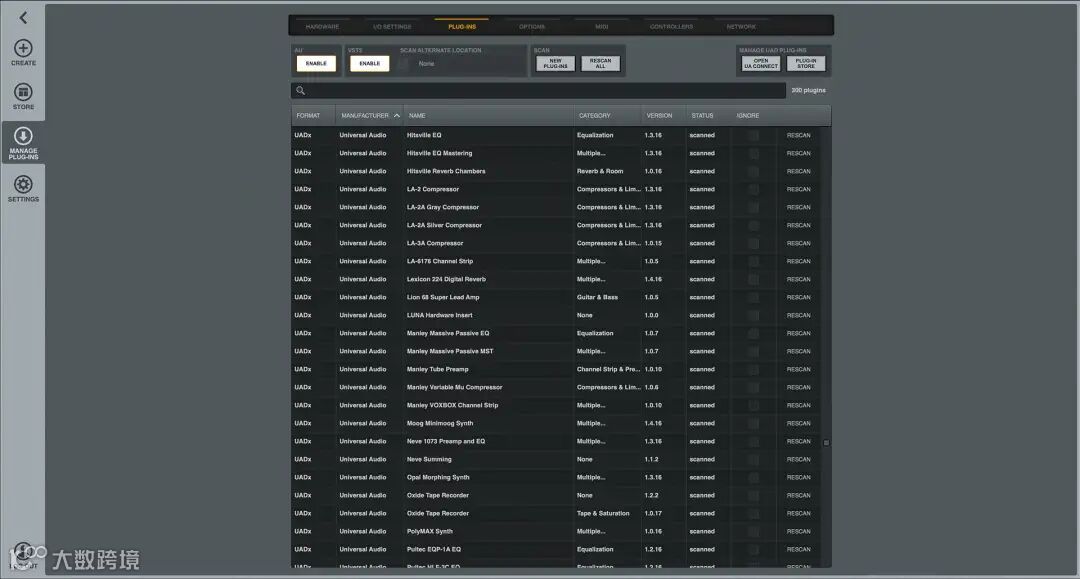This screenshot has width=1080, height=579.
Task: Click the Reverb & Room category cell
Action: click(600, 171)
